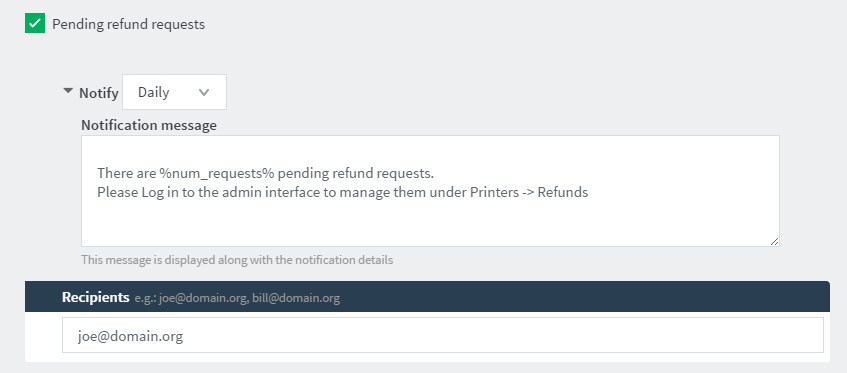This screenshot has height=373, width=847.
Task: Click the green checkmark icon
Action: 35,24
